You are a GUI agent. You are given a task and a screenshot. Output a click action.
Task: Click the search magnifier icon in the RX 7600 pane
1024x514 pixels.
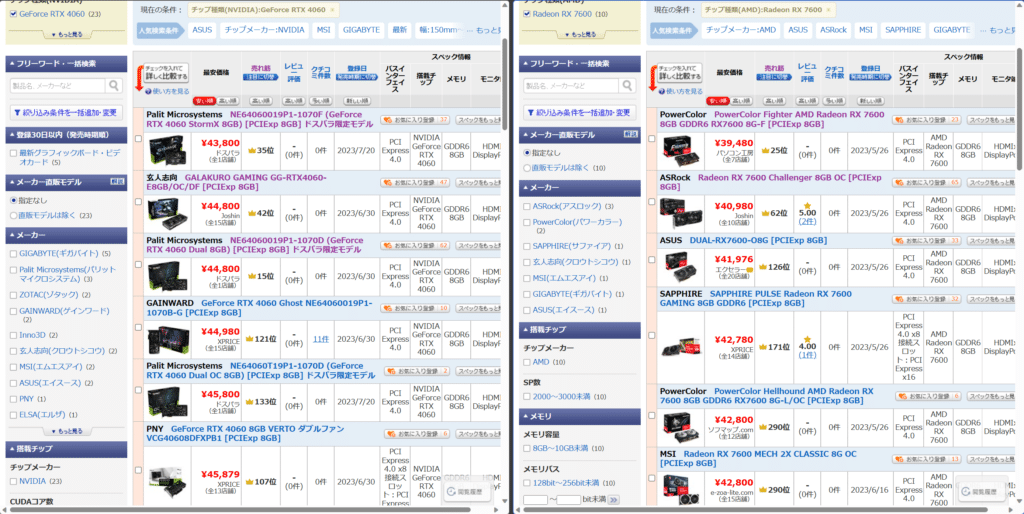point(627,86)
